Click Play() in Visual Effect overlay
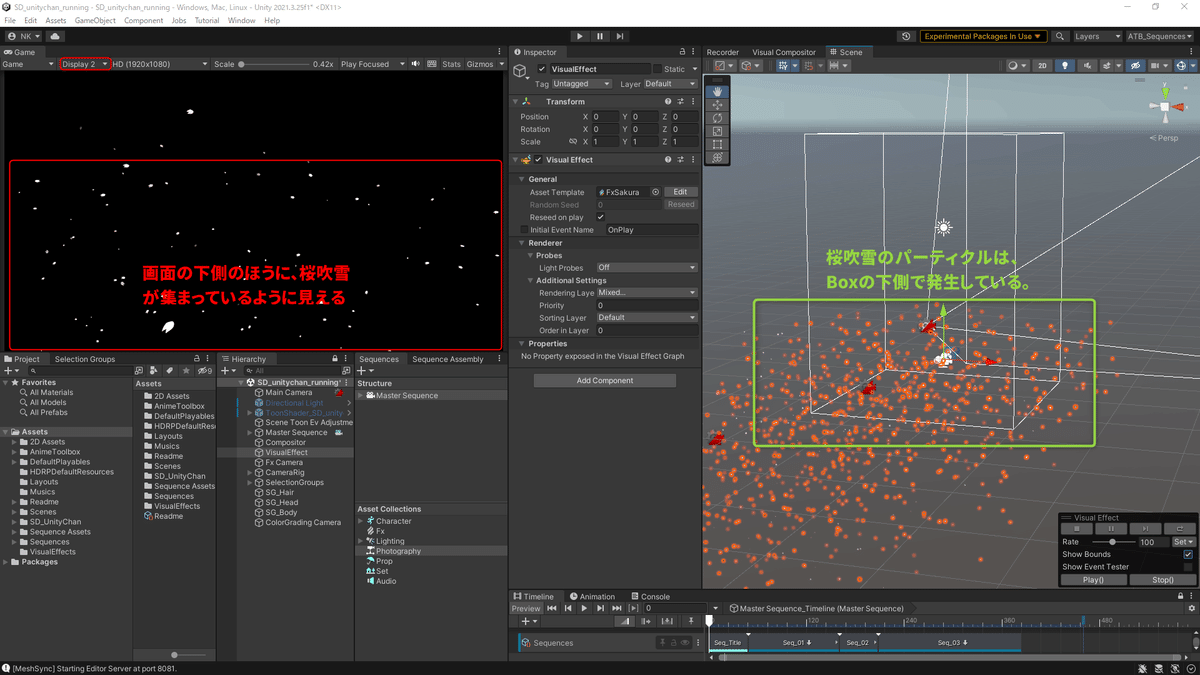The image size is (1200, 675). 1094,580
